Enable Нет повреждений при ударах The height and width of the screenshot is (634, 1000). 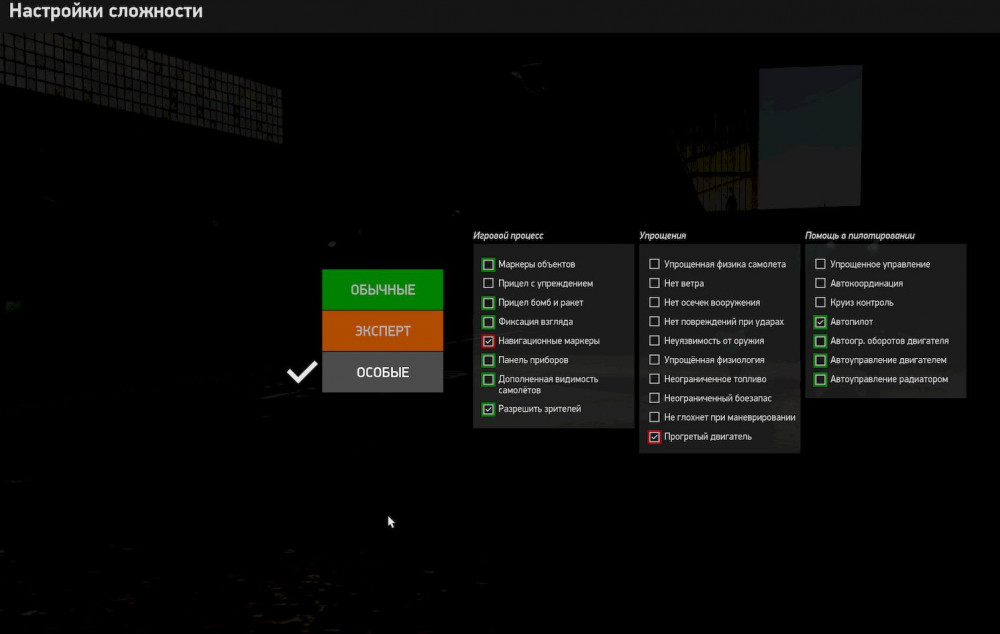click(x=654, y=321)
